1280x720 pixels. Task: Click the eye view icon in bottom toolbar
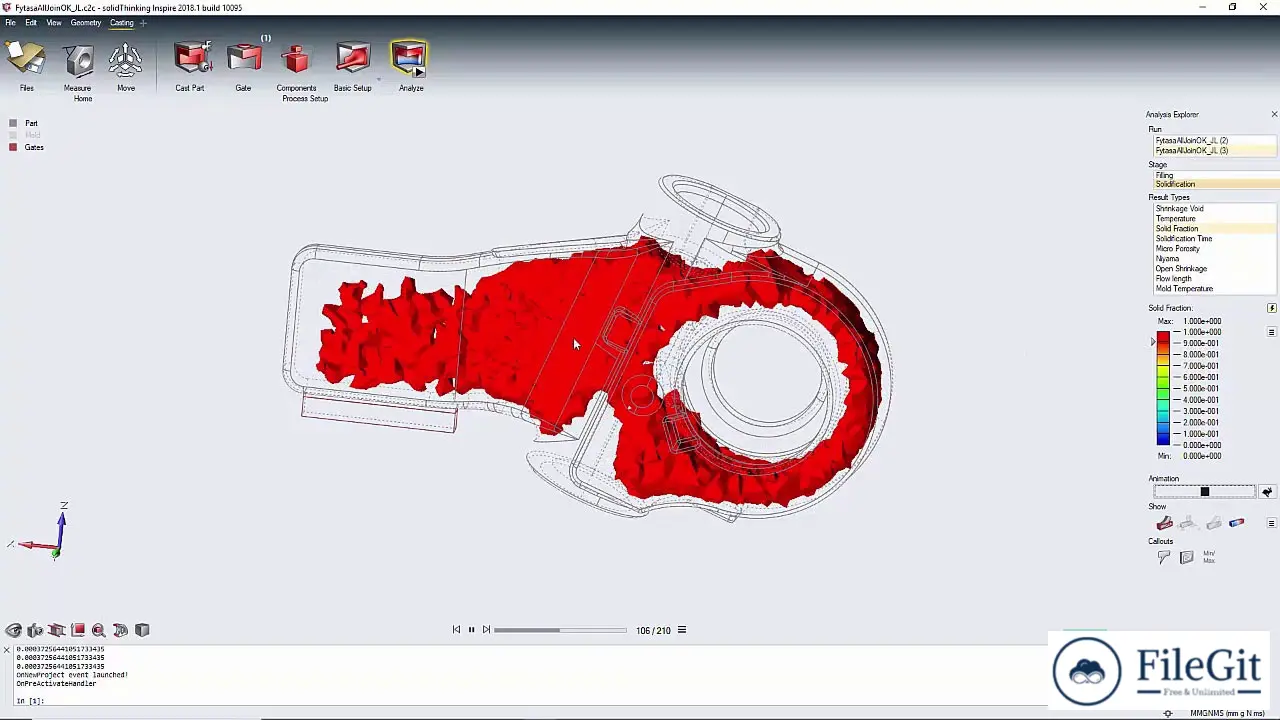[13, 630]
